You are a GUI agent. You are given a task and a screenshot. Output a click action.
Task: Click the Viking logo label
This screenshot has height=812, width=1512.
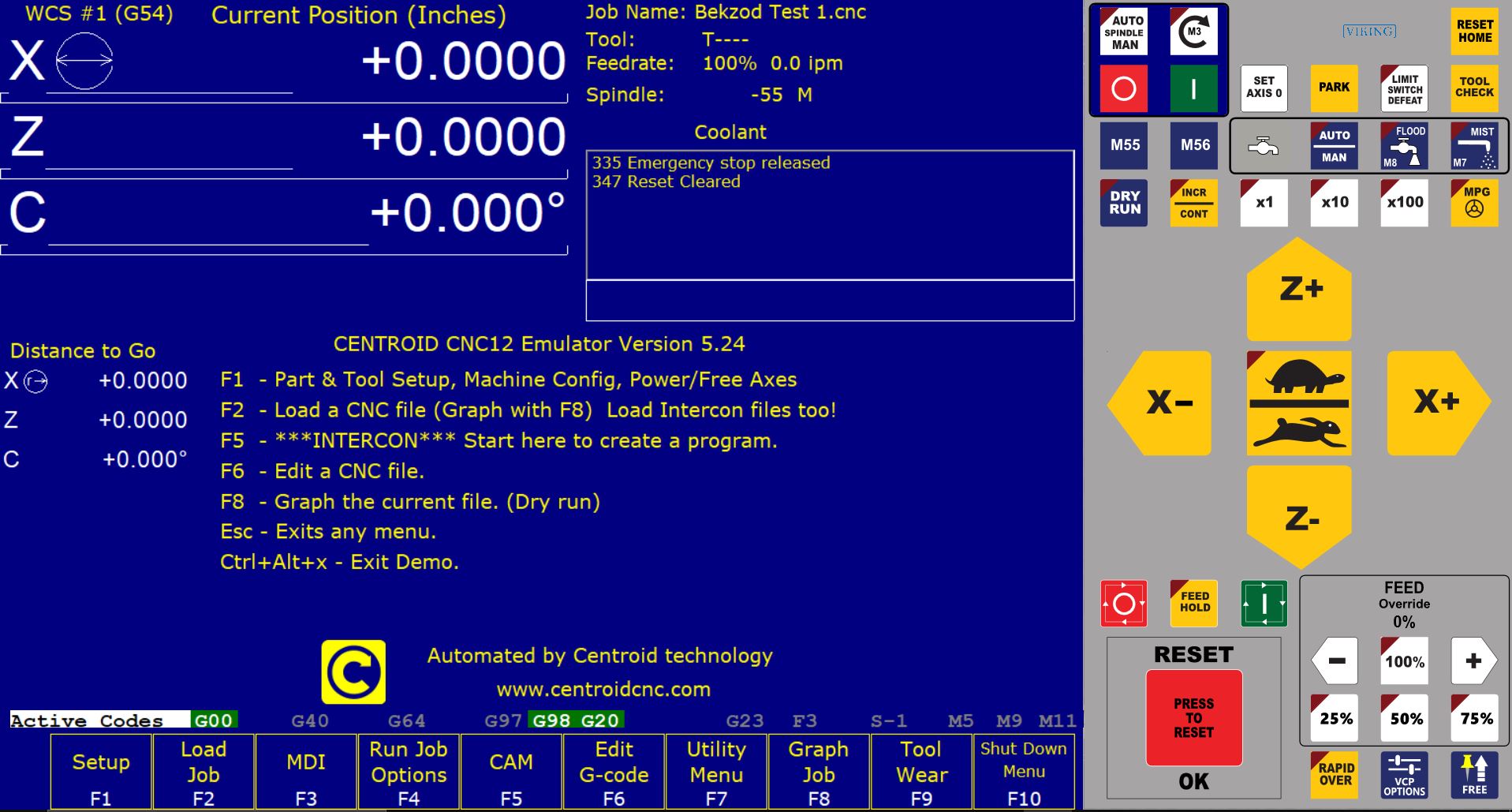coord(1369,31)
